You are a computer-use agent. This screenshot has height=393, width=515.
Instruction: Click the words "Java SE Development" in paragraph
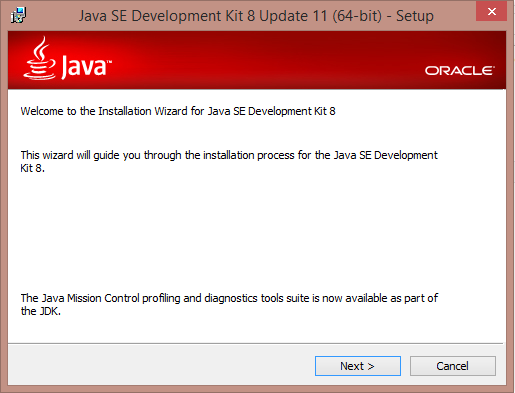pyautogui.click(x=386, y=155)
